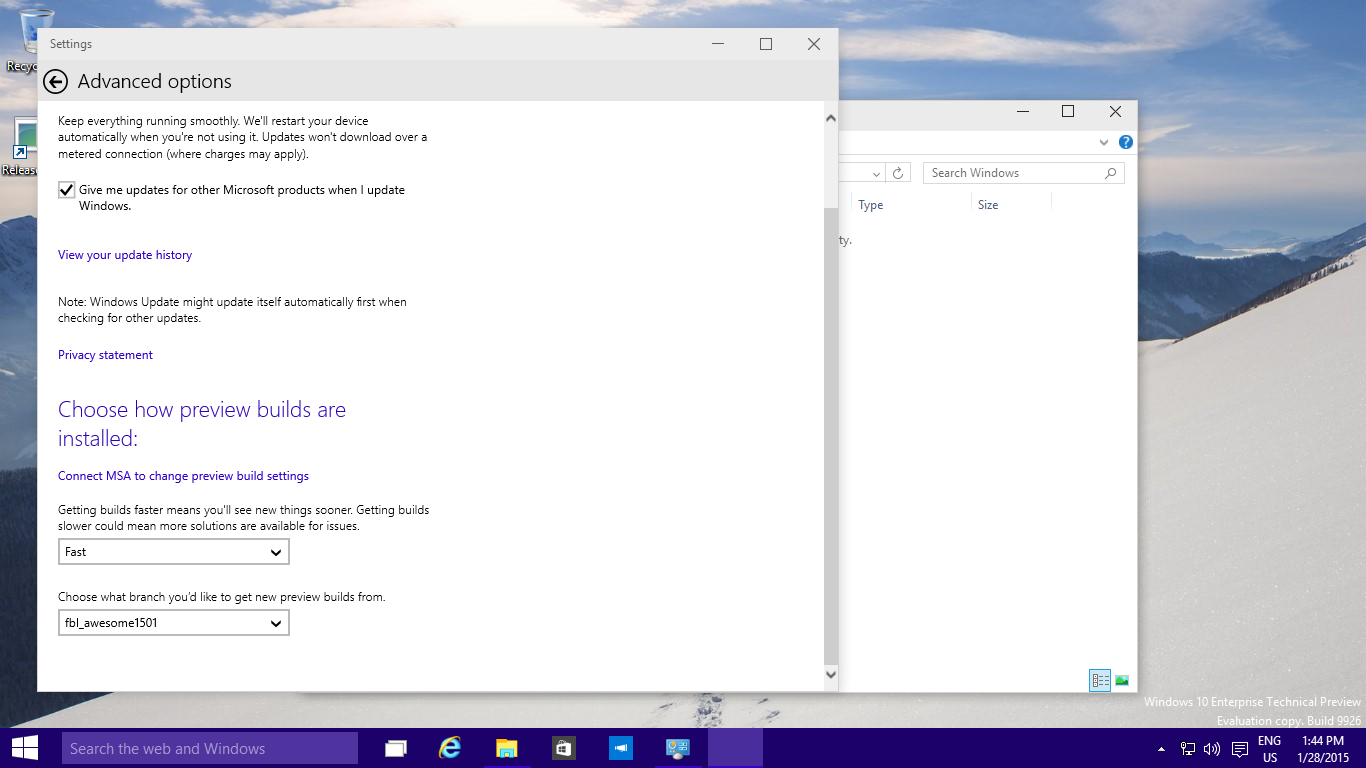Close the Settings window
Screen dimensions: 1366x768
coord(814,44)
